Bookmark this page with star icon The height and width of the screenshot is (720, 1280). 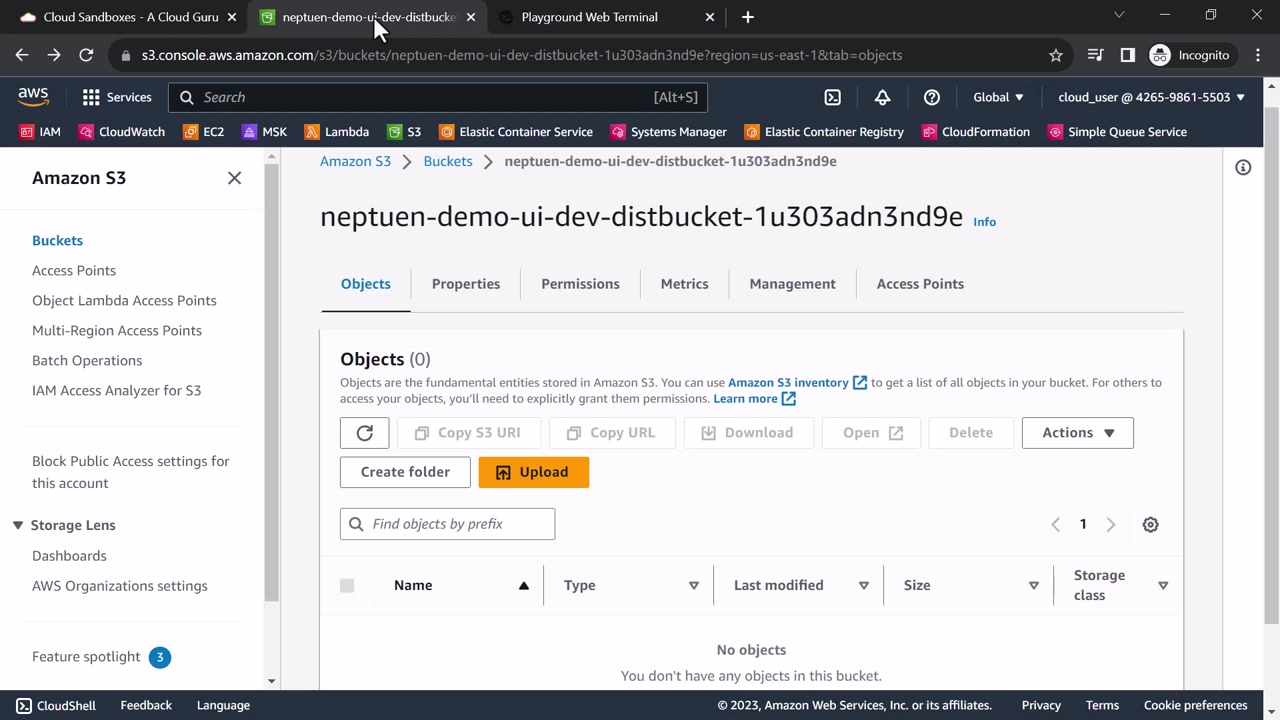(1055, 55)
